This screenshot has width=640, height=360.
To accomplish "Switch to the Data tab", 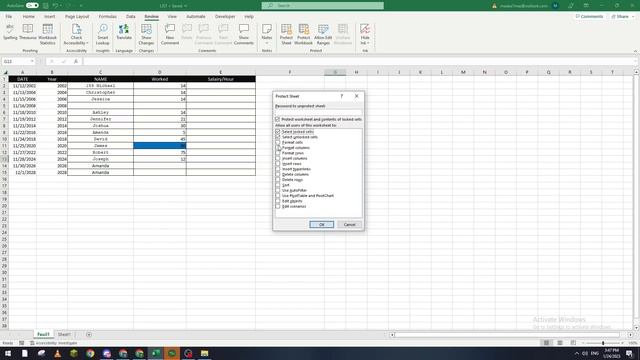I will [x=131, y=17].
